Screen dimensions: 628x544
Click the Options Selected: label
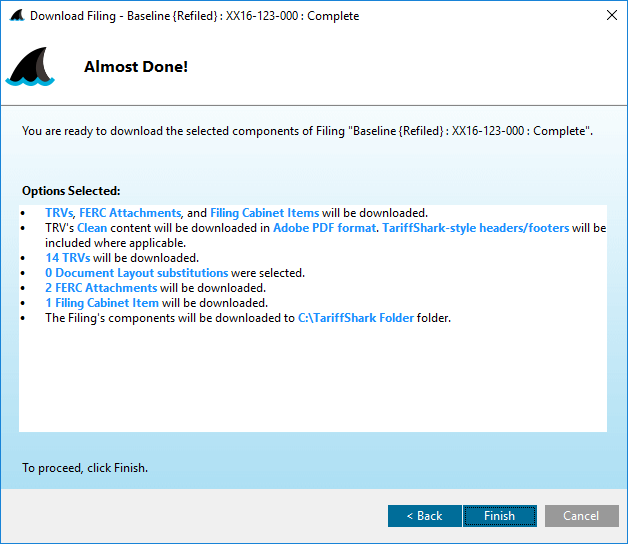[71, 191]
